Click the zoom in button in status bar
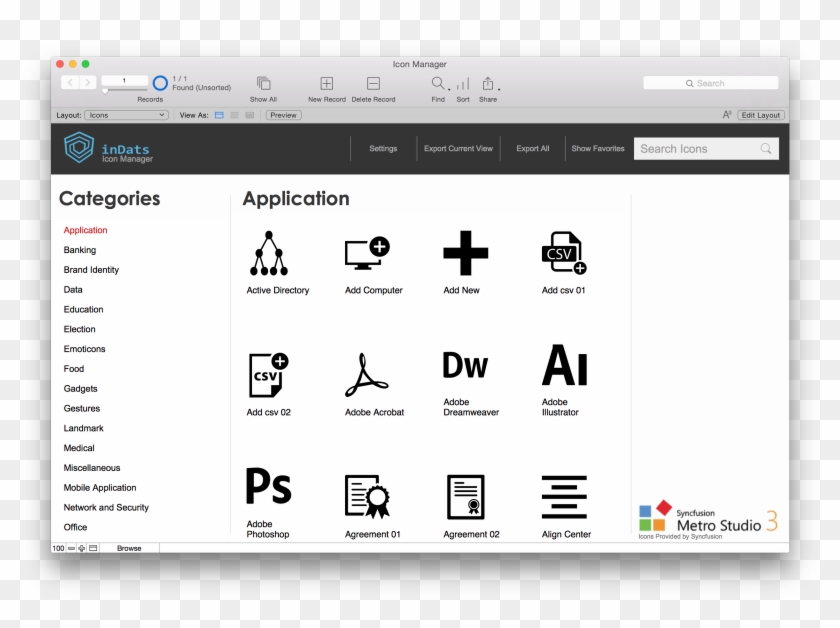 pyautogui.click(x=82, y=548)
